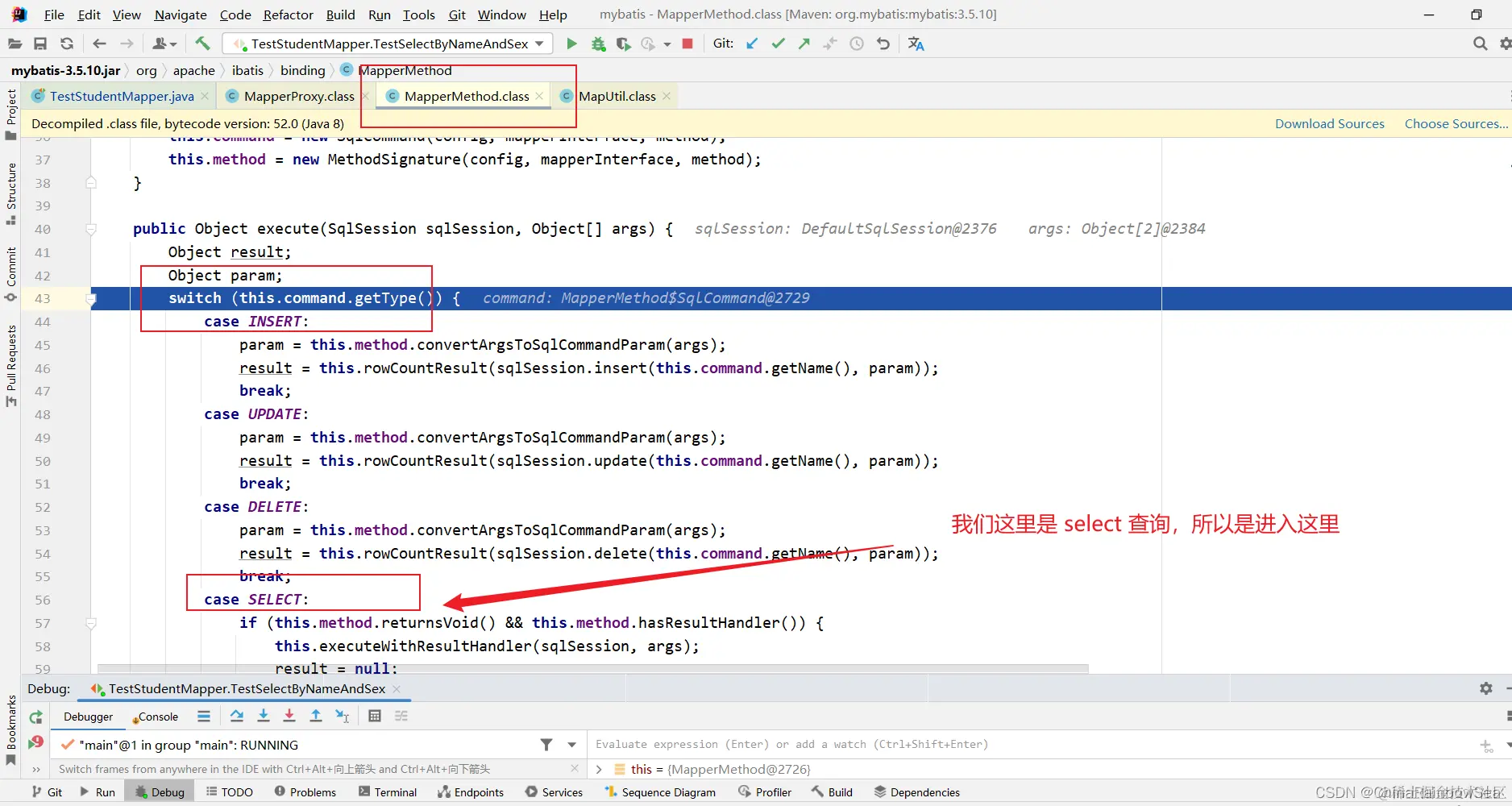
Task: Open the Sequence Diagram tool window
Action: 660,792
